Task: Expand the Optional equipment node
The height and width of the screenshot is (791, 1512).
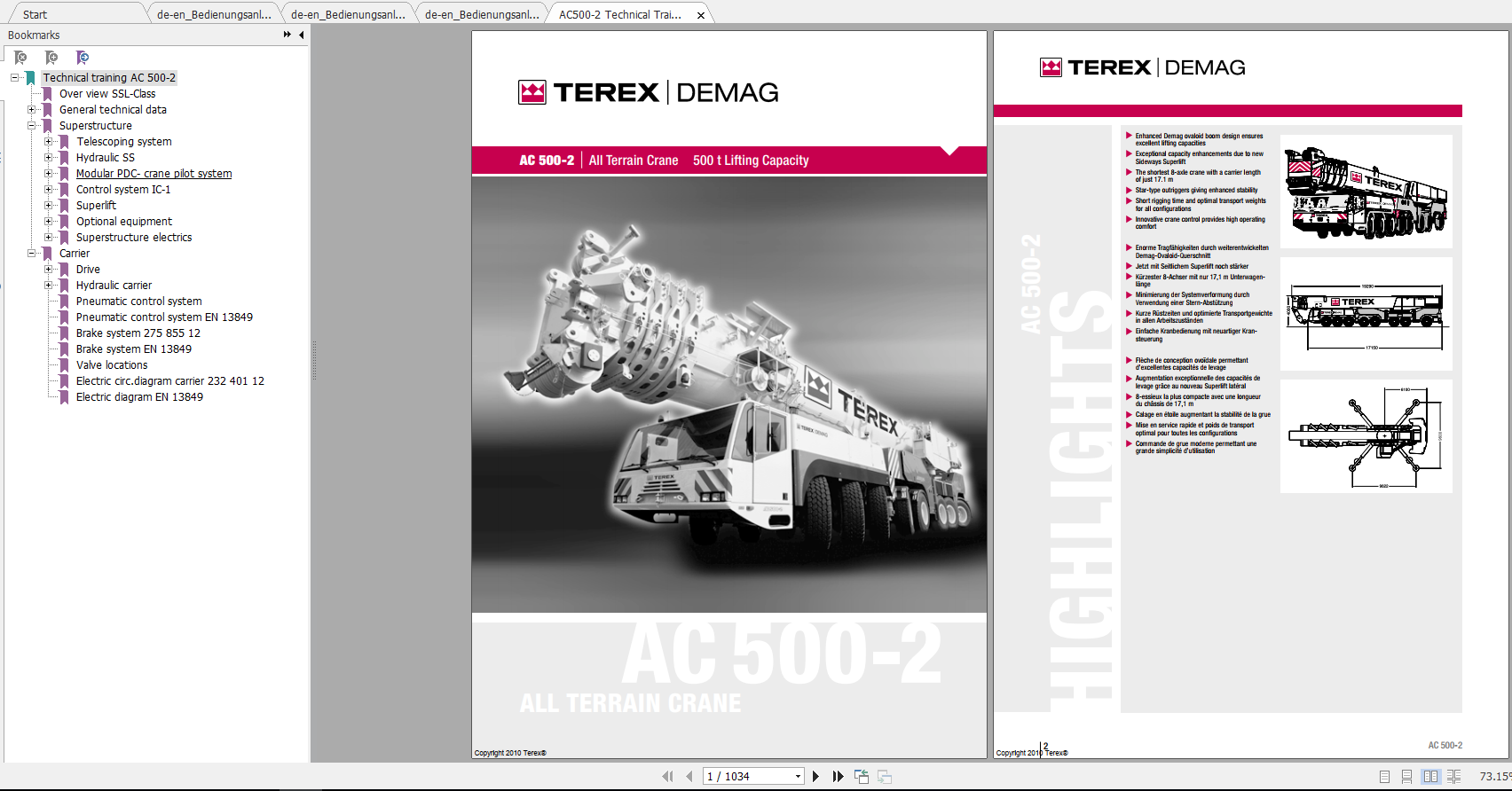Action: coord(48,222)
